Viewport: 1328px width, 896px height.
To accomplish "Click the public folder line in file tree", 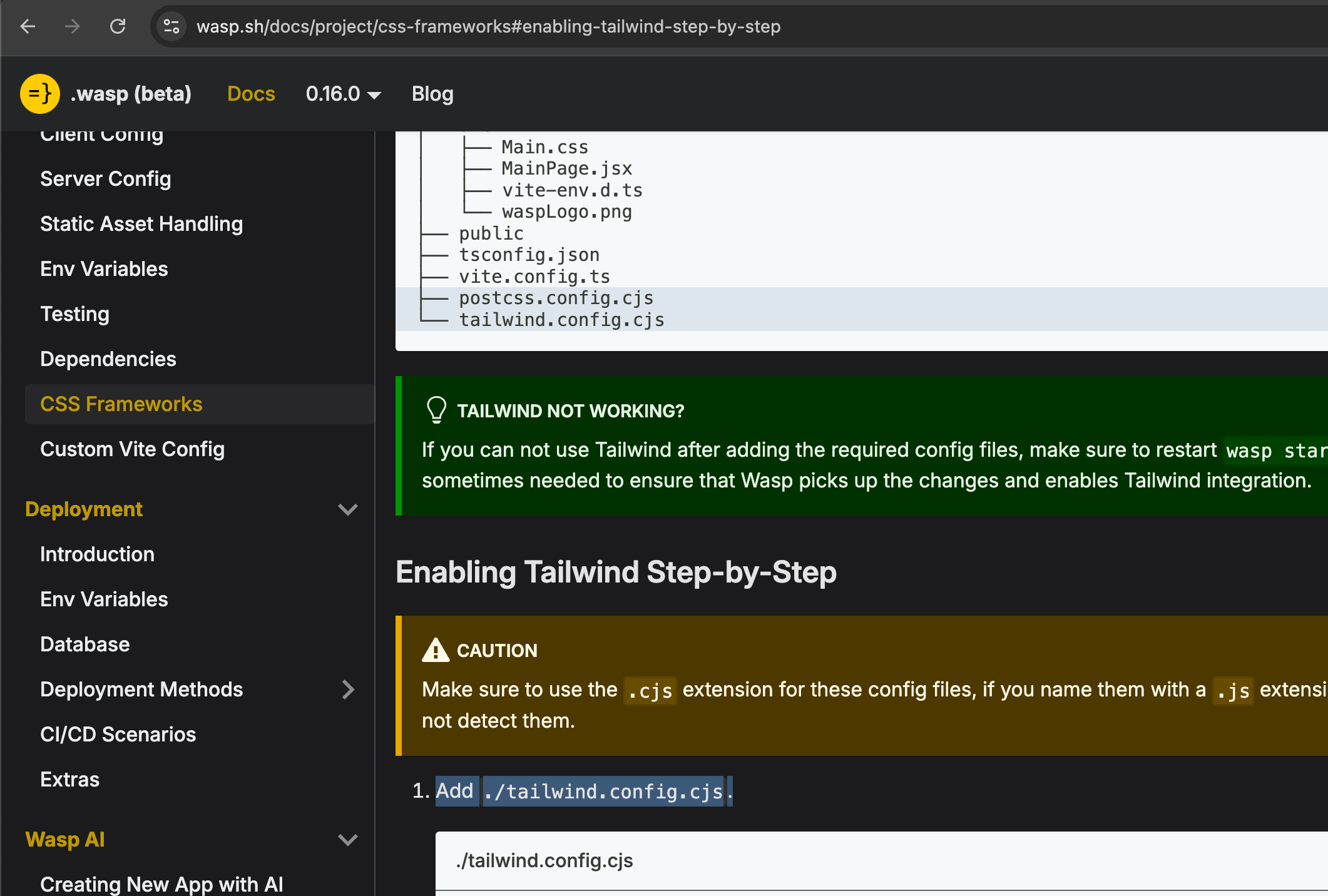I will coord(491,233).
